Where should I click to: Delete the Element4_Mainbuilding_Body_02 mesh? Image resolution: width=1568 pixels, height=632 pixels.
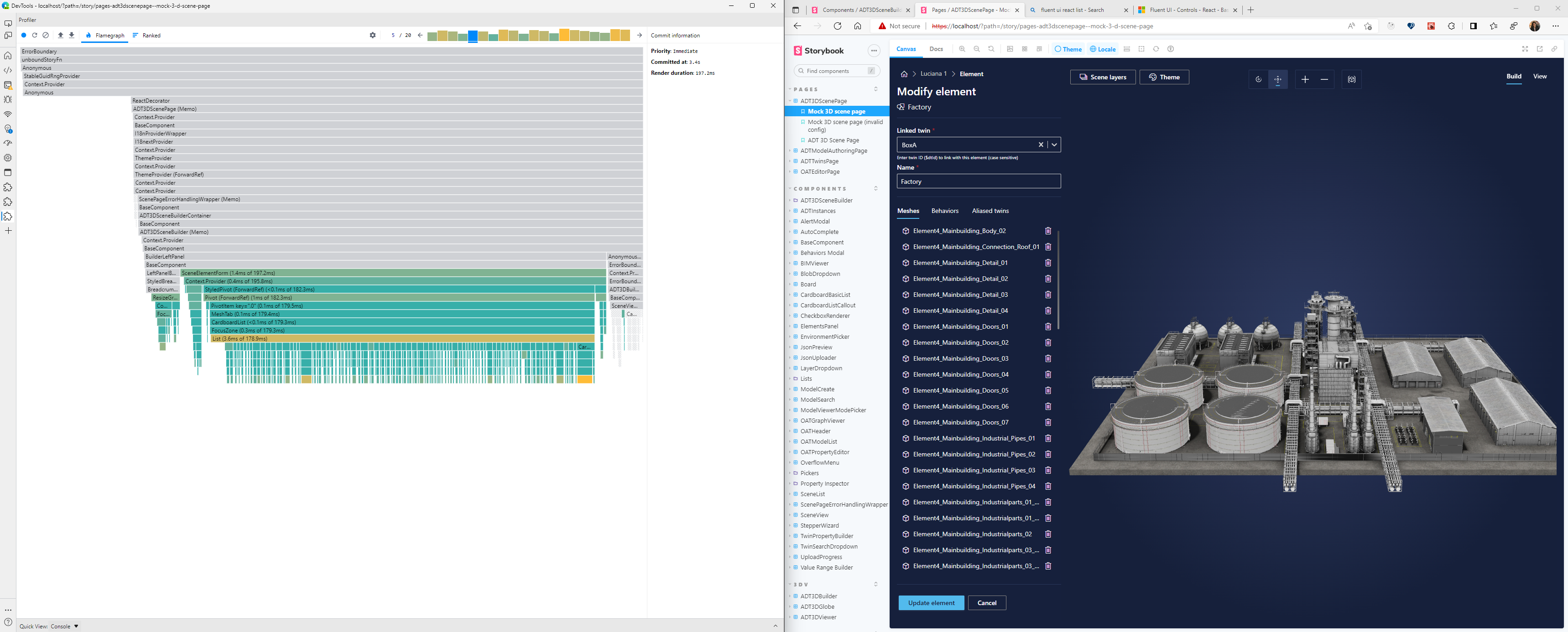[1047, 231]
